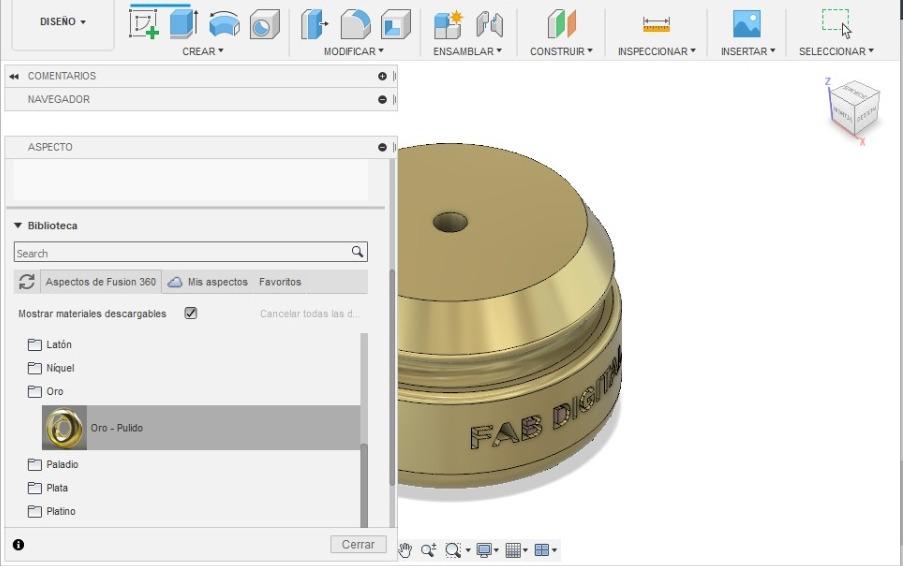Click the Grid and snaps icon
Screen dimensions: 903x566
click(513, 550)
